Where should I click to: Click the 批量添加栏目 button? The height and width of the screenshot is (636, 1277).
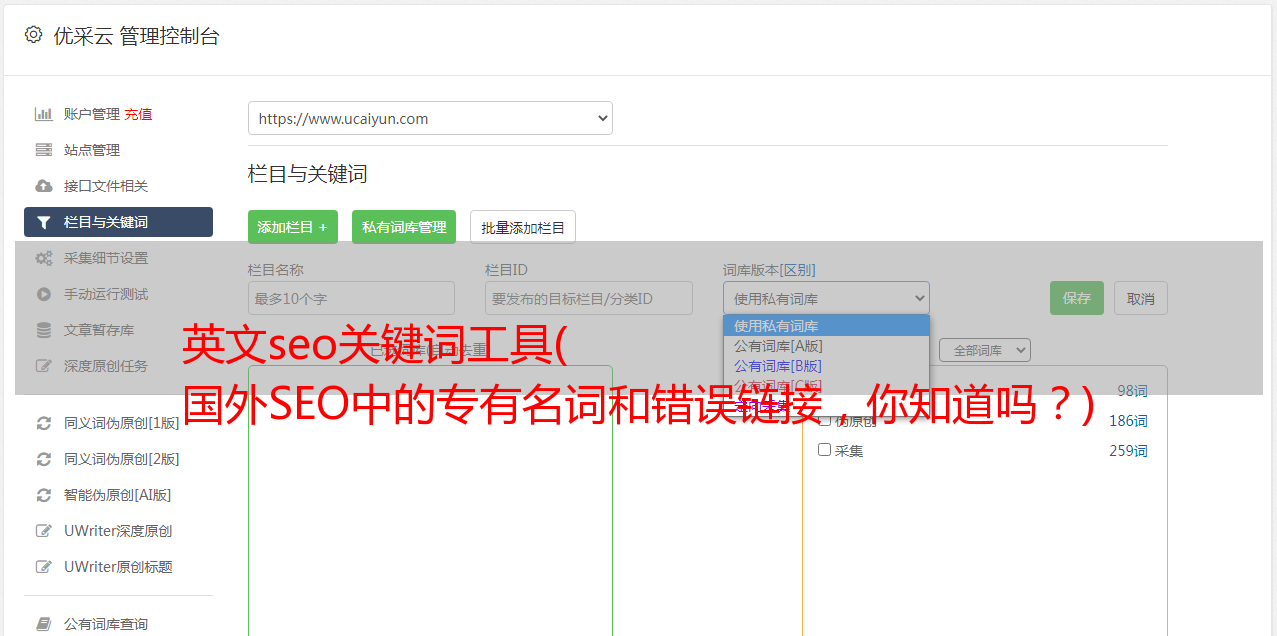[x=523, y=227]
